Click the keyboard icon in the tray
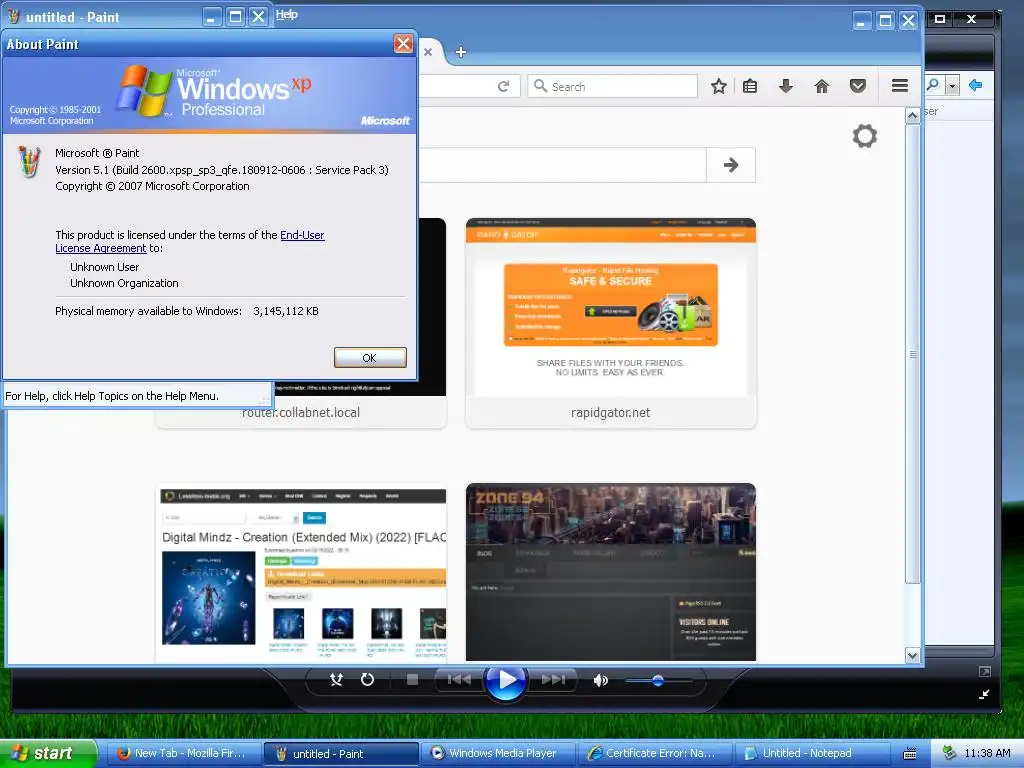This screenshot has width=1024, height=768. pos(909,754)
